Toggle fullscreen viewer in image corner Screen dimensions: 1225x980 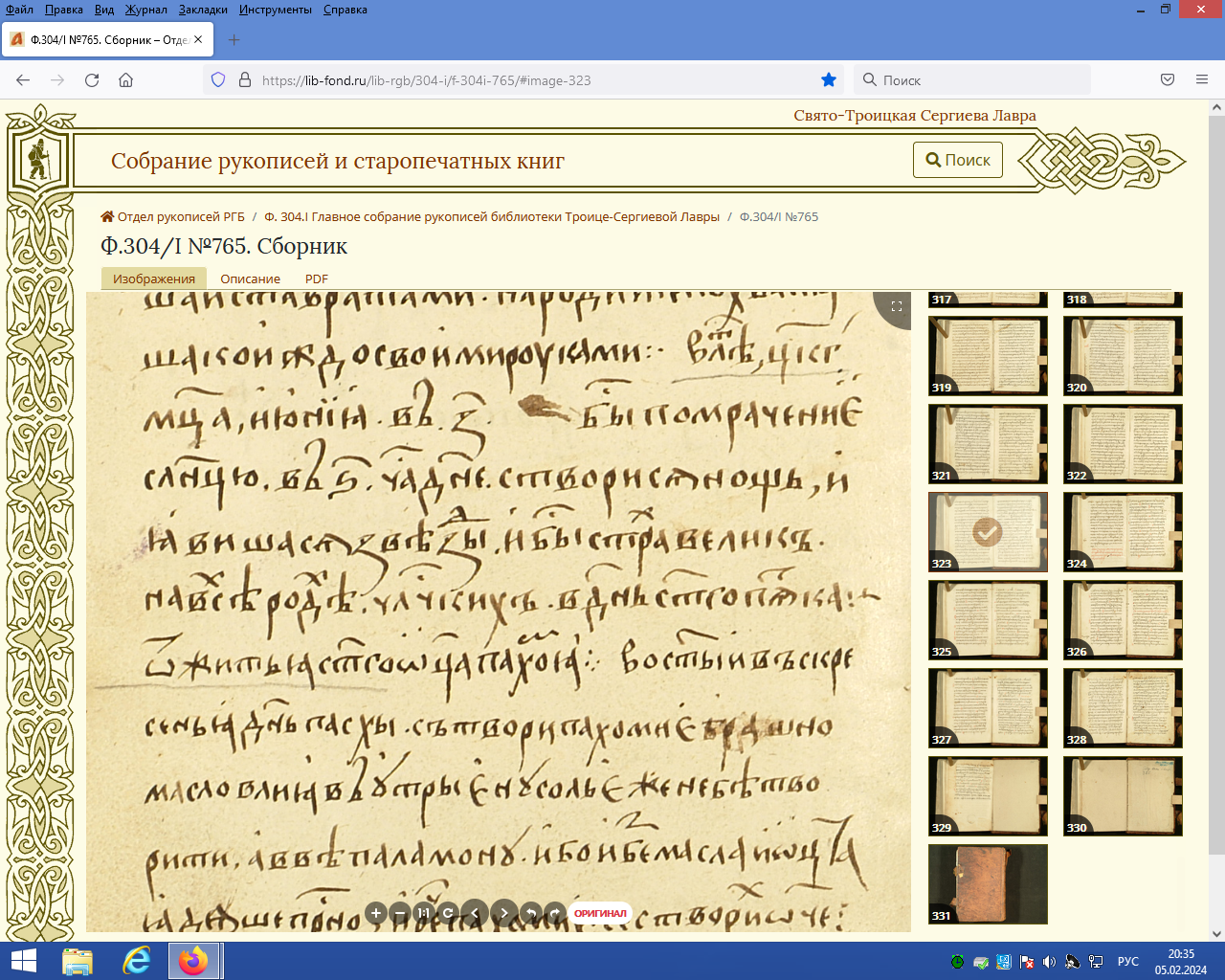(x=896, y=306)
